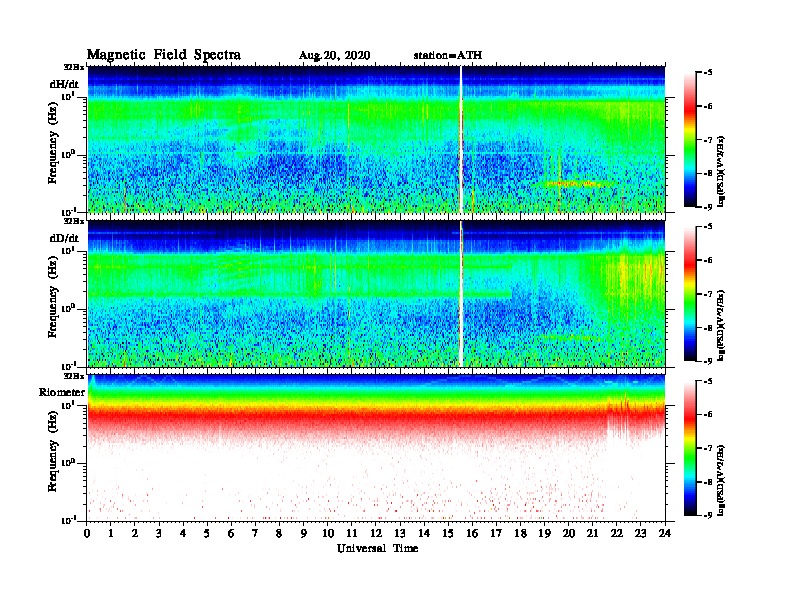
Task: Click the white data gap line in dH/dt spectrogram
Action: click(461, 139)
